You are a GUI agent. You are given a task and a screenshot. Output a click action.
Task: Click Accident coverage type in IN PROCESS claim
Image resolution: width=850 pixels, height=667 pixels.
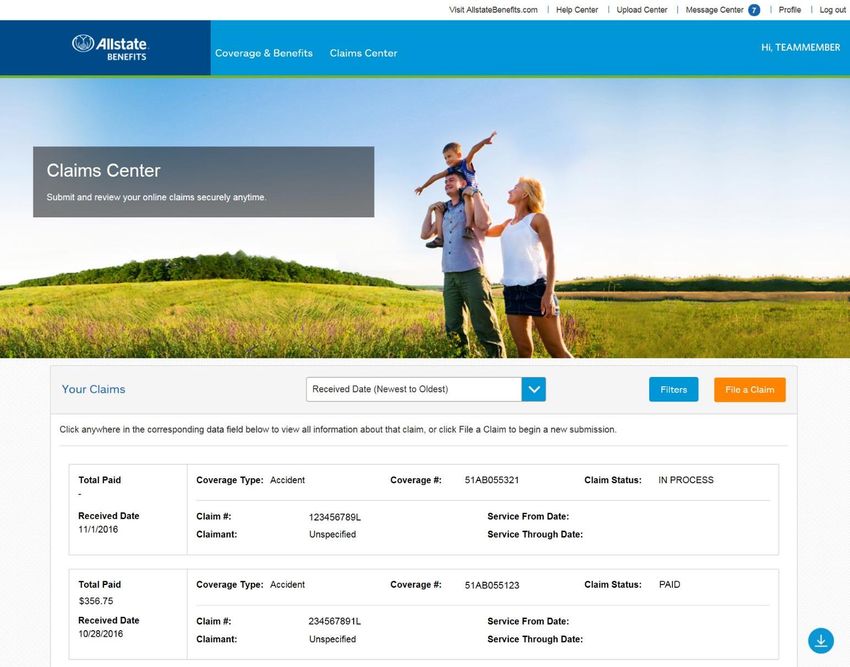[x=287, y=480]
